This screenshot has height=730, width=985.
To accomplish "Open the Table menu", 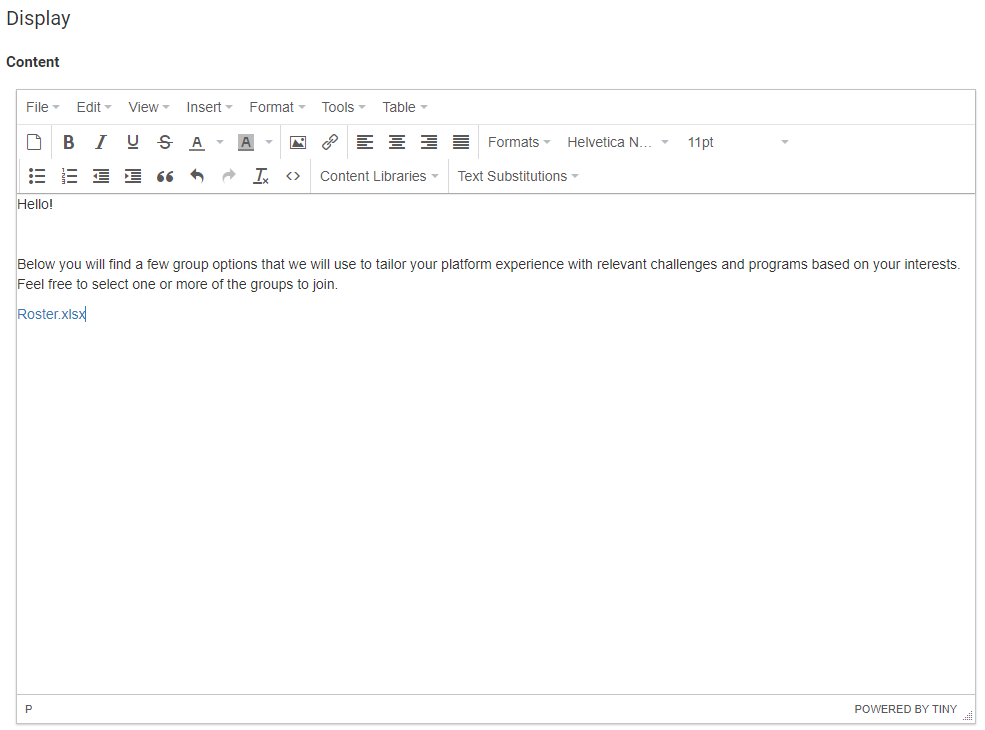I will tap(404, 107).
